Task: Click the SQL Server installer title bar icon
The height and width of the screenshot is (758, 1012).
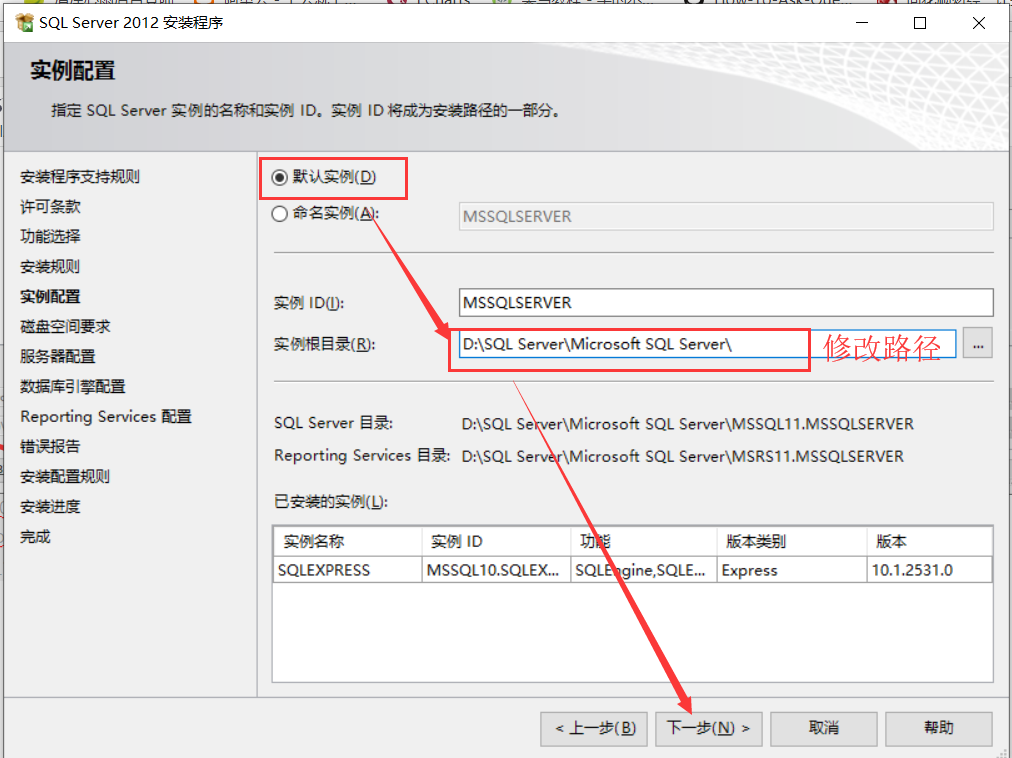Action: pyautogui.click(x=25, y=23)
